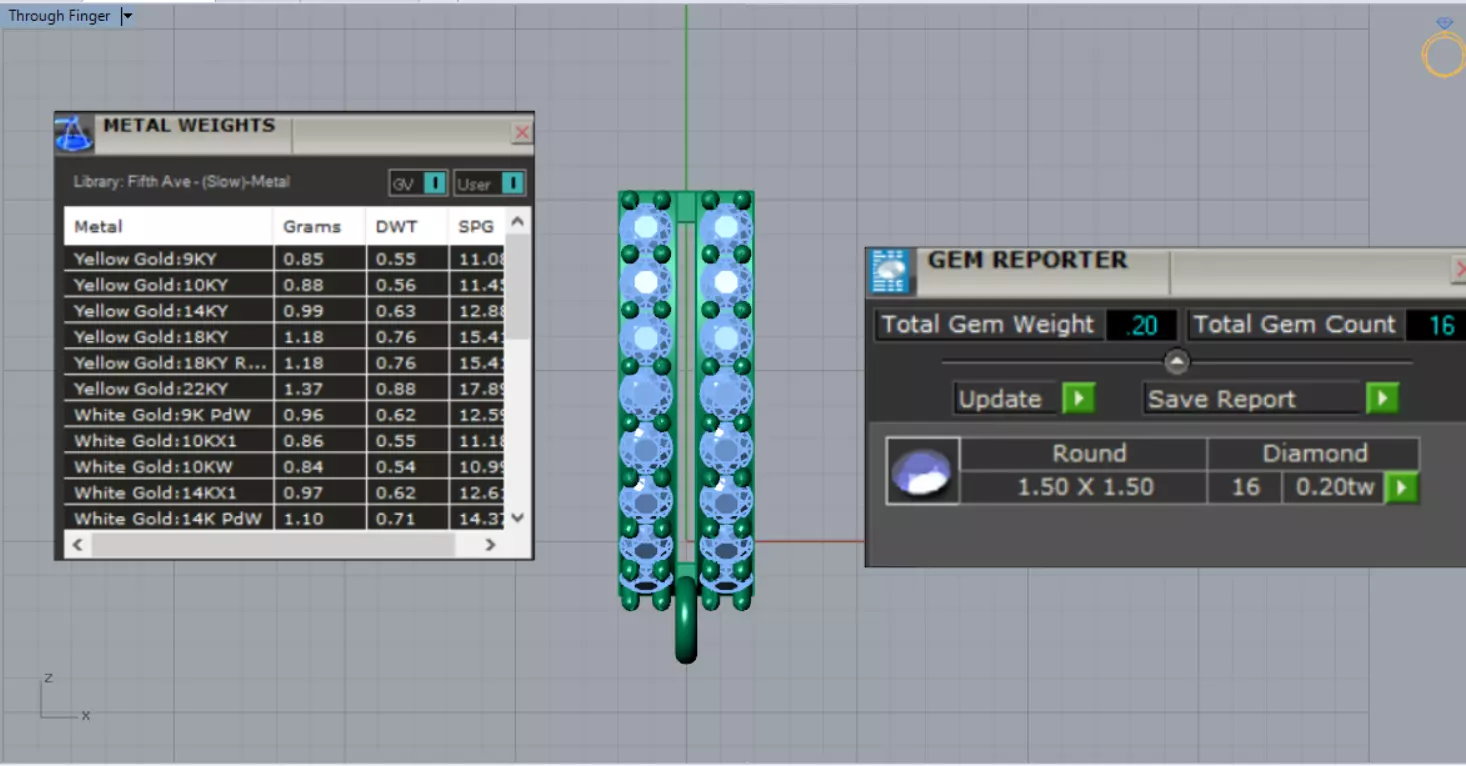Screen dimensions: 1466x766
Task: Click the round gem thumbnail
Action: point(922,471)
